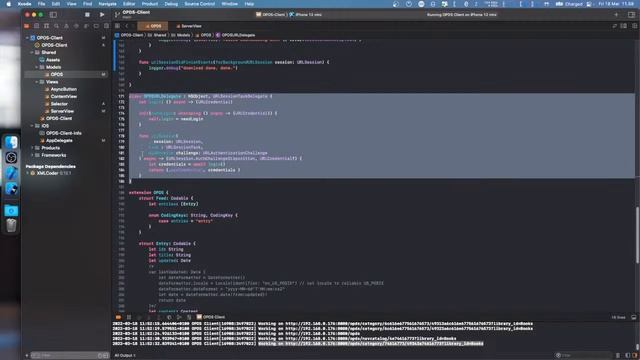Screen dimensions: 640x360
Task: Open the Trash in the Dock
Action: click(x=11, y=225)
